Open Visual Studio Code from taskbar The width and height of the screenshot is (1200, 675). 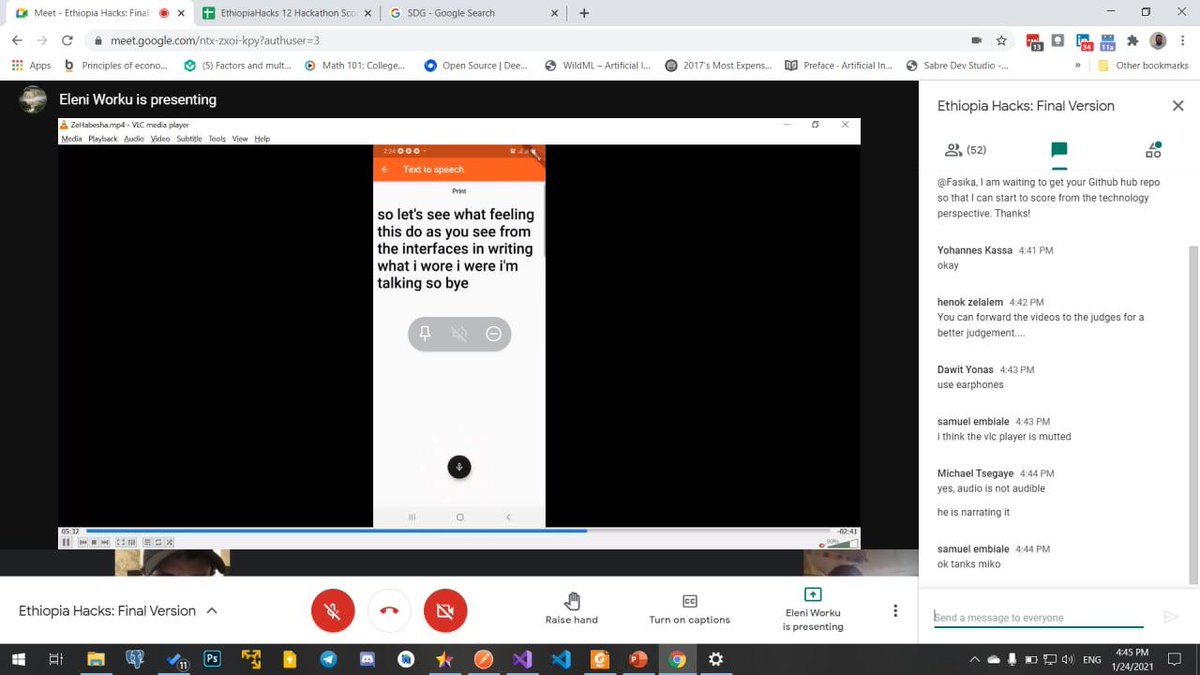[560, 659]
